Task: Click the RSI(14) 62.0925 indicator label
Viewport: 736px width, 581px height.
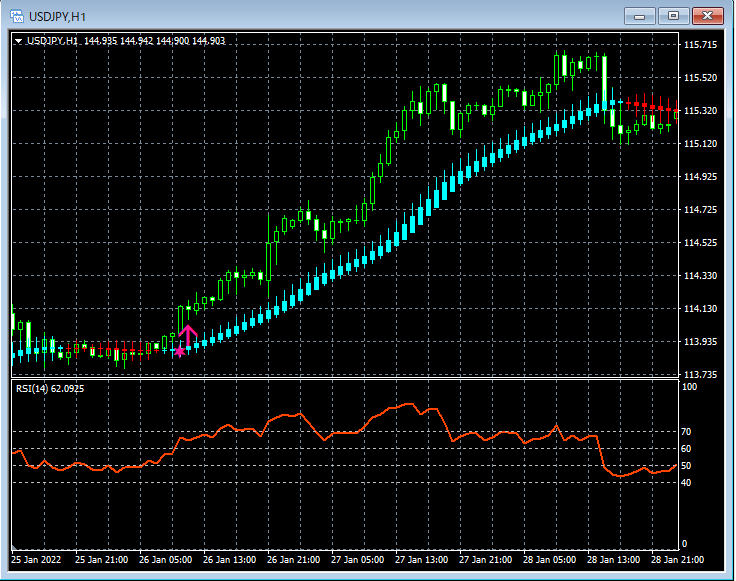Action: pos(50,389)
